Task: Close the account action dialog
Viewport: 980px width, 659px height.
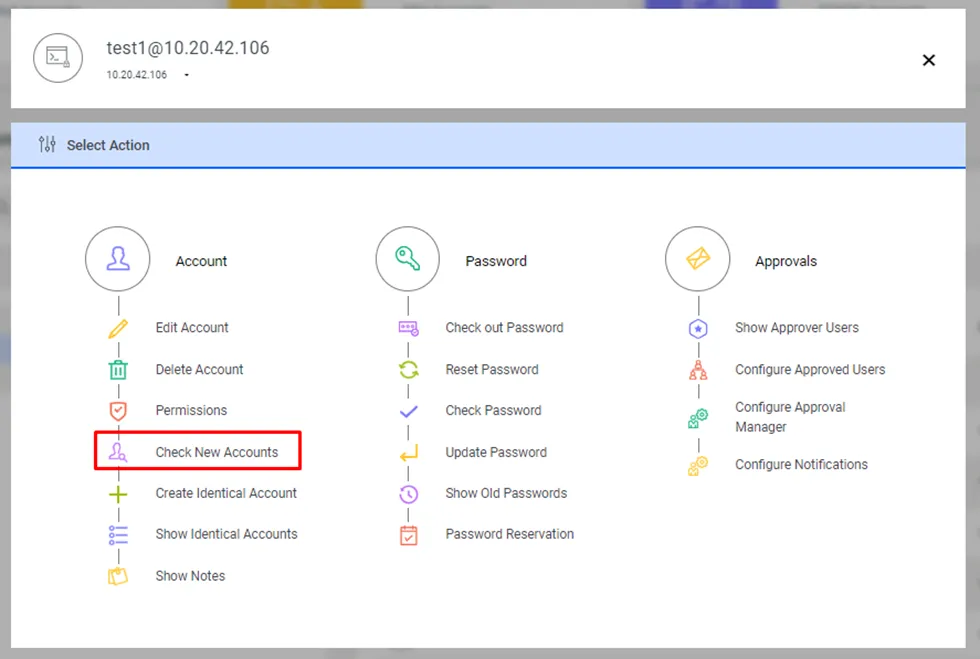Action: 929,60
